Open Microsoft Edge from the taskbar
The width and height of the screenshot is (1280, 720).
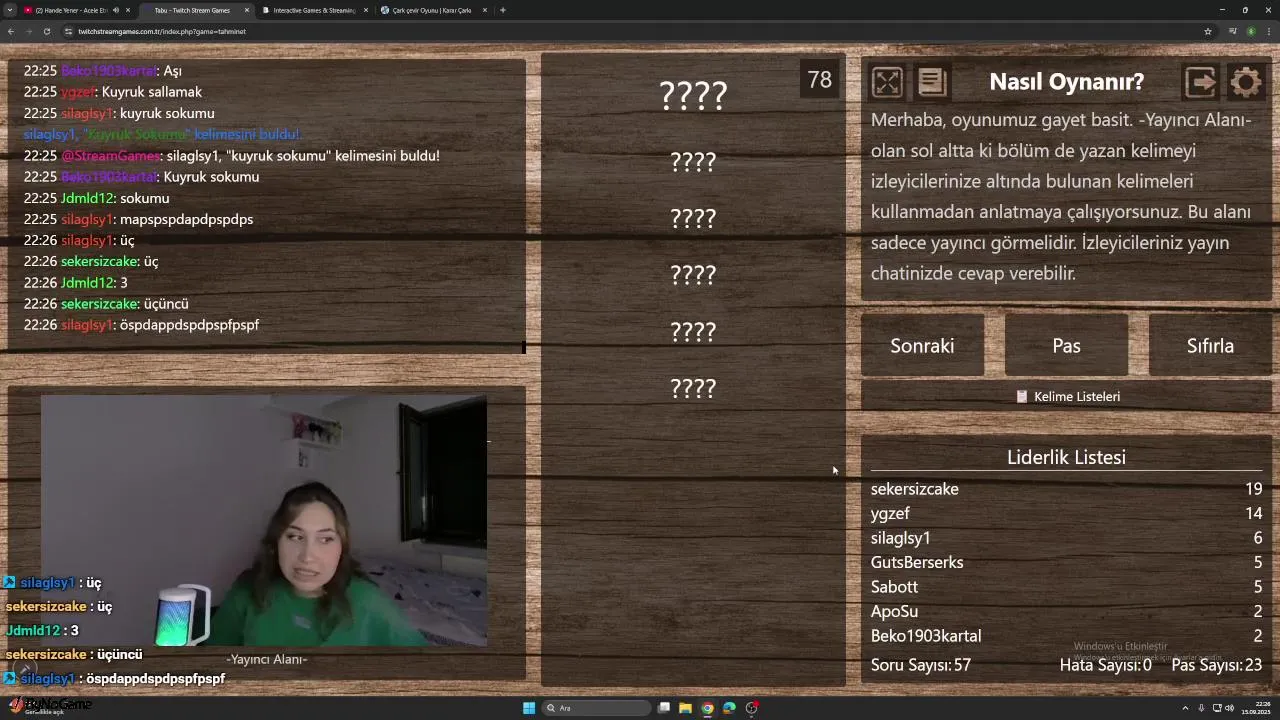coord(730,708)
